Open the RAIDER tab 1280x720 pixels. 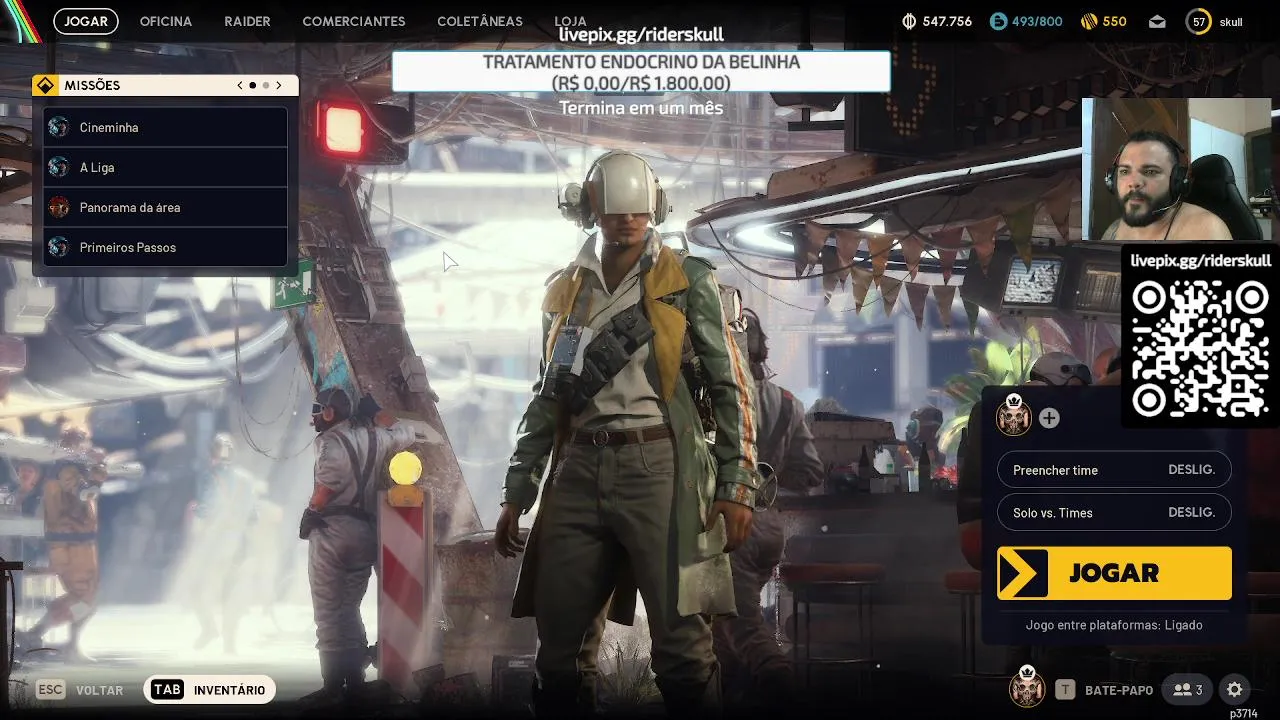tap(247, 21)
